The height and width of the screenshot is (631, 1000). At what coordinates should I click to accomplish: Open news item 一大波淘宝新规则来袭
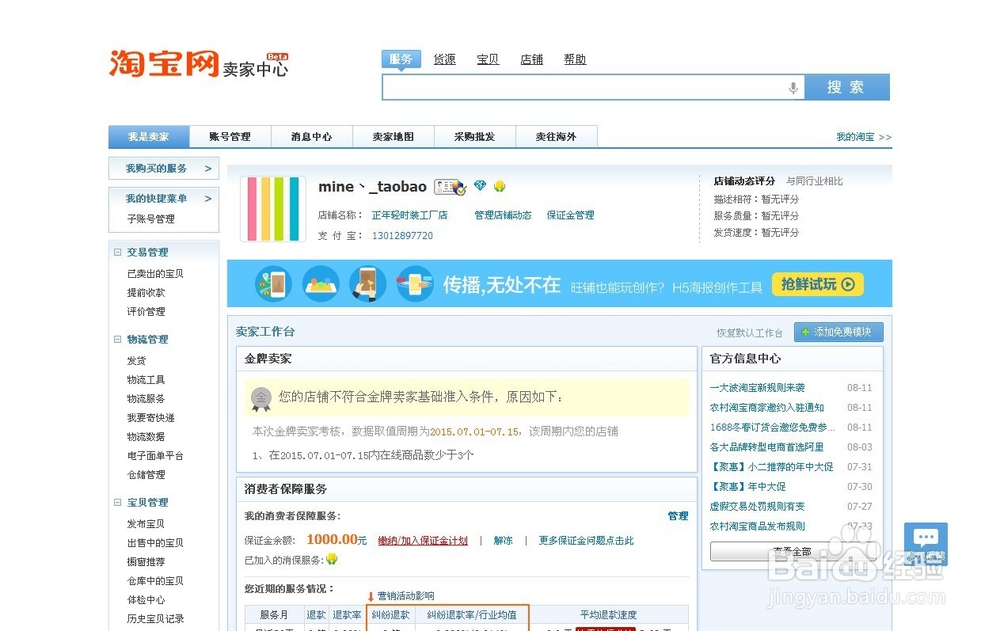click(x=757, y=388)
